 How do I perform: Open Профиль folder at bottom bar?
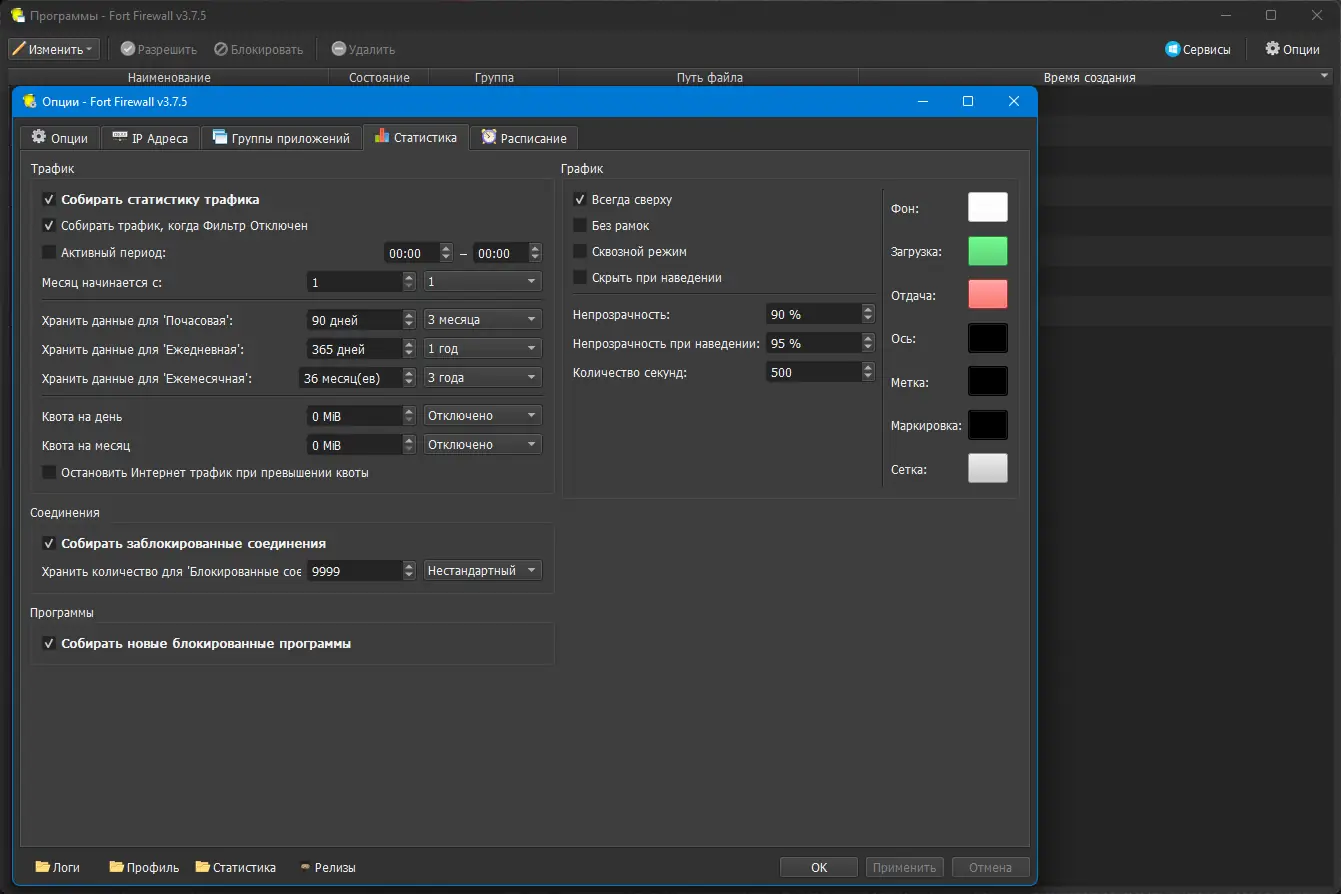click(144, 867)
